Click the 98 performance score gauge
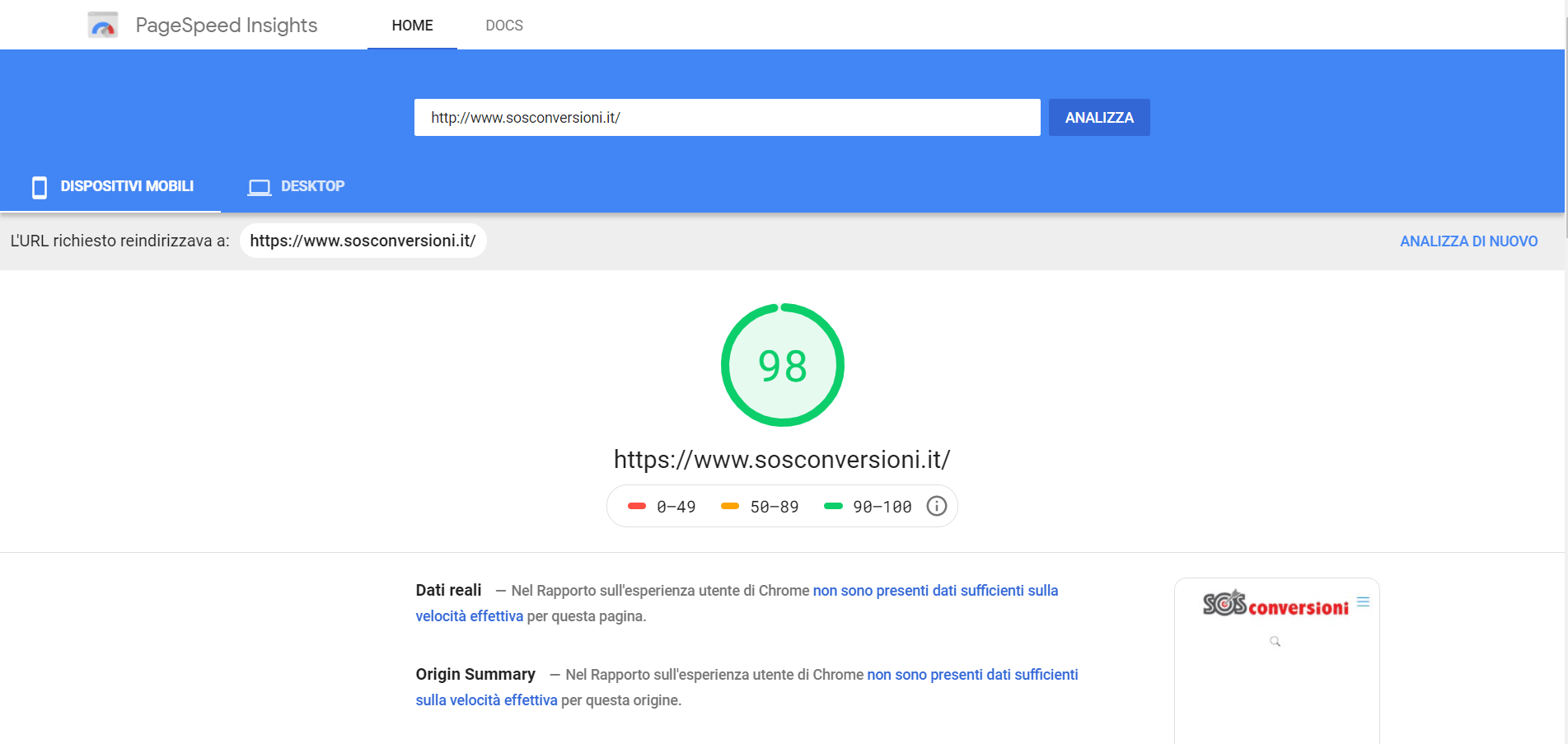 tap(783, 365)
